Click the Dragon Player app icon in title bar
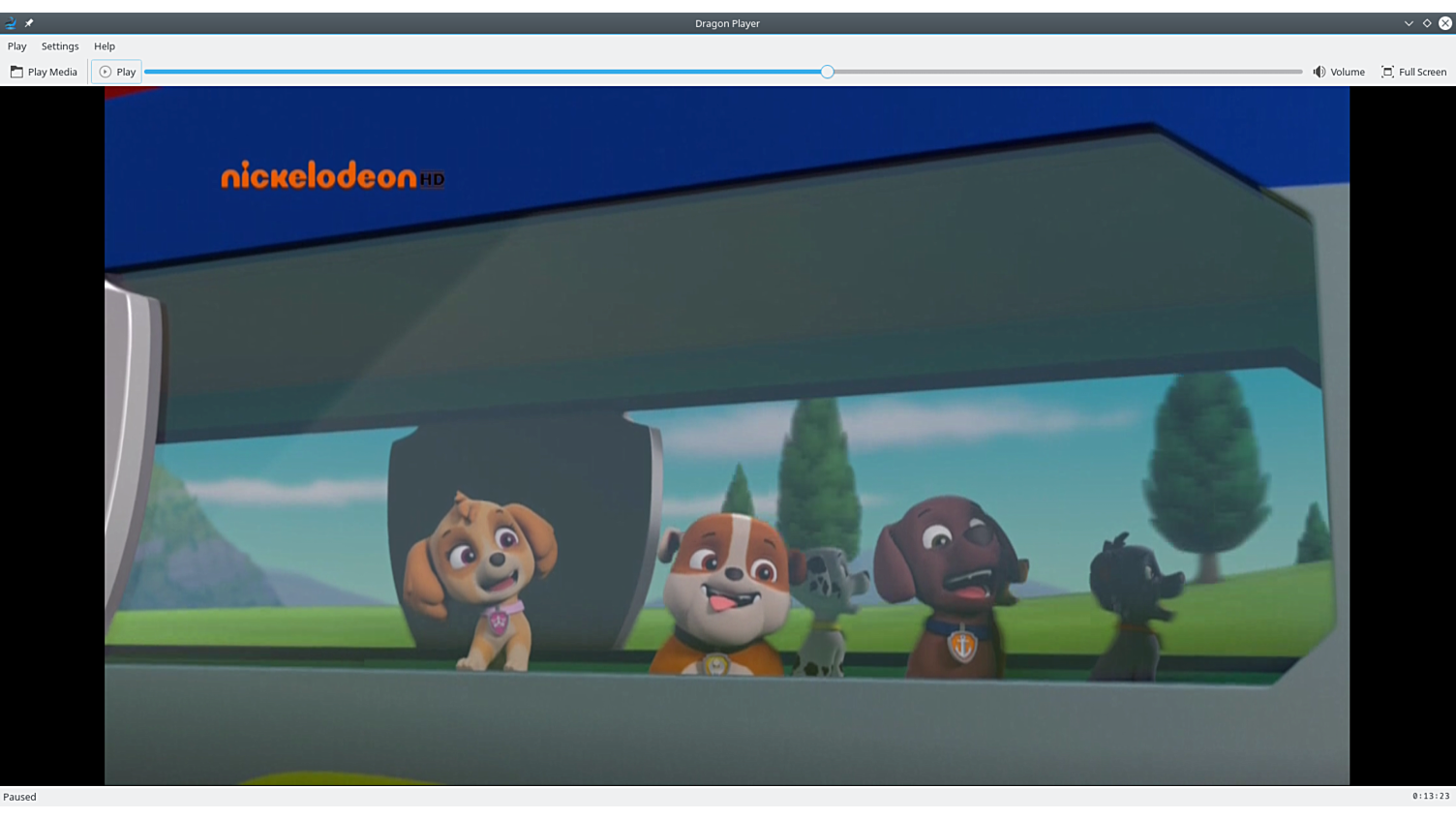The image size is (1456, 819). [11, 23]
